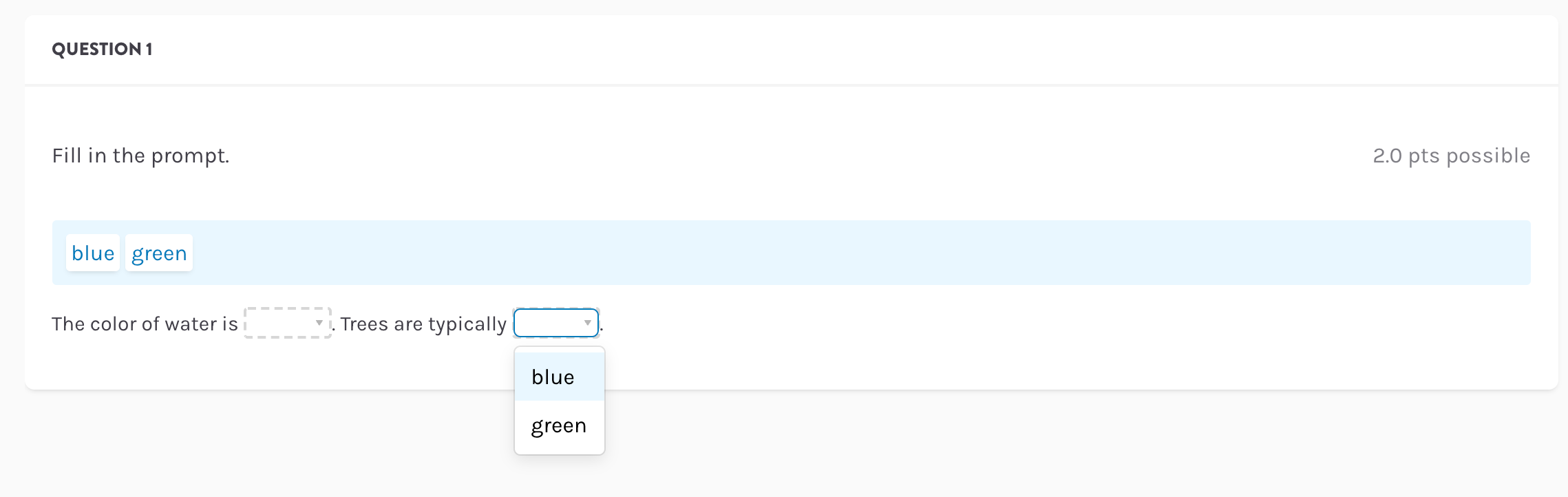Click the empty light-blue word bank area
The image size is (1568, 497).
pos(826,253)
